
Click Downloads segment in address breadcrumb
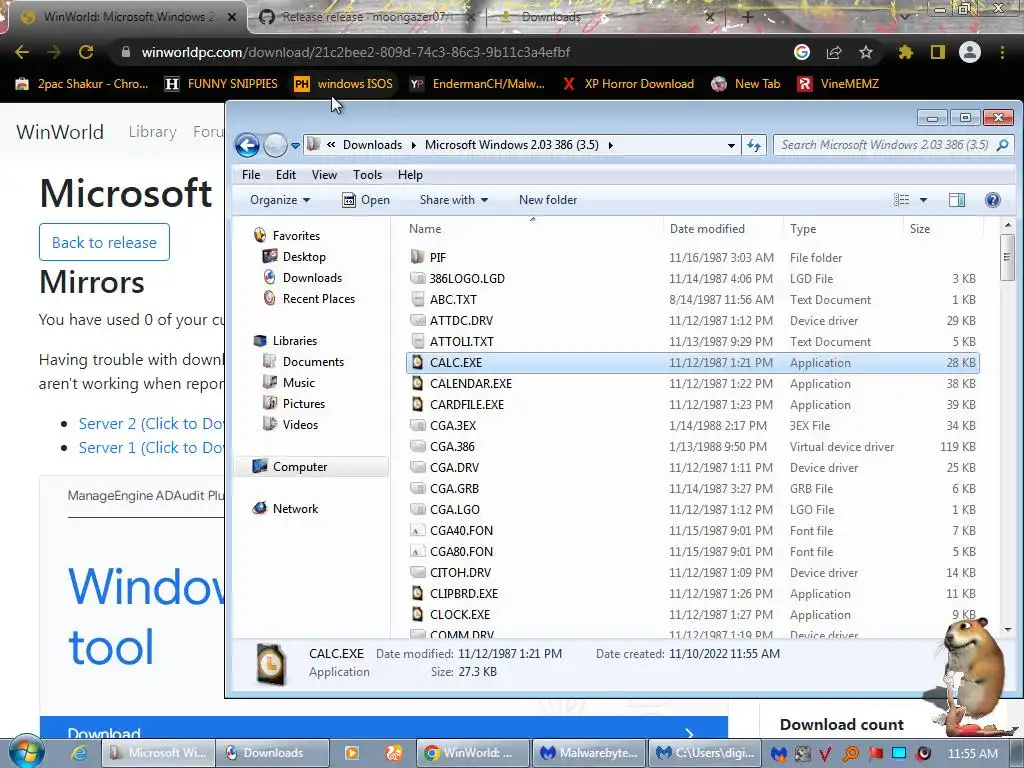coord(372,145)
